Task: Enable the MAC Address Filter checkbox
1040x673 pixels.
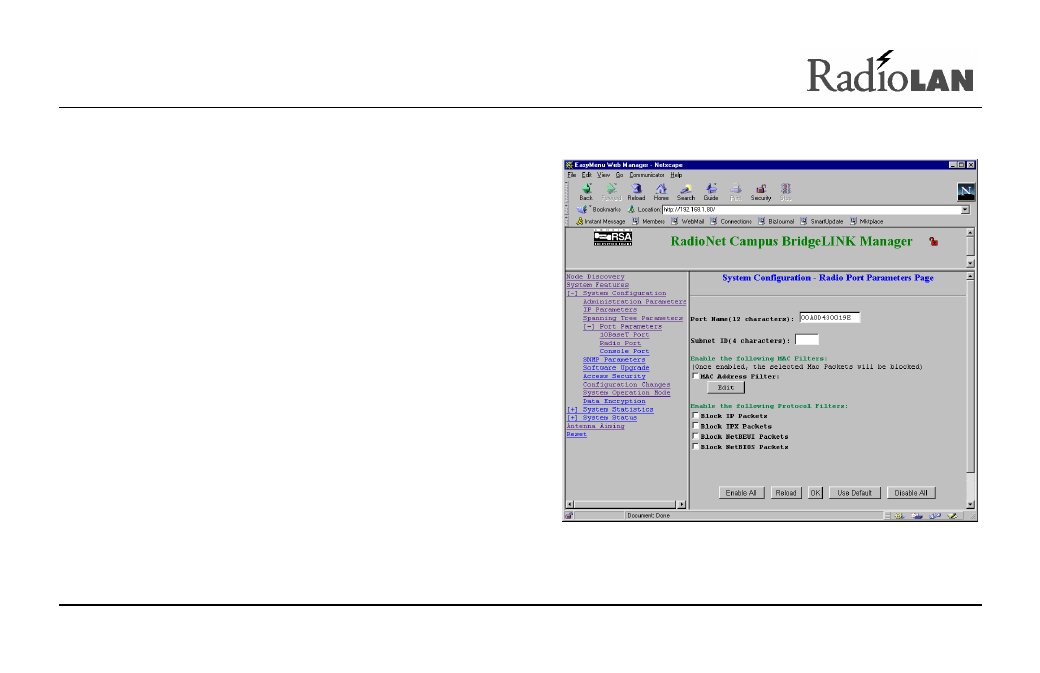Action: tap(695, 376)
